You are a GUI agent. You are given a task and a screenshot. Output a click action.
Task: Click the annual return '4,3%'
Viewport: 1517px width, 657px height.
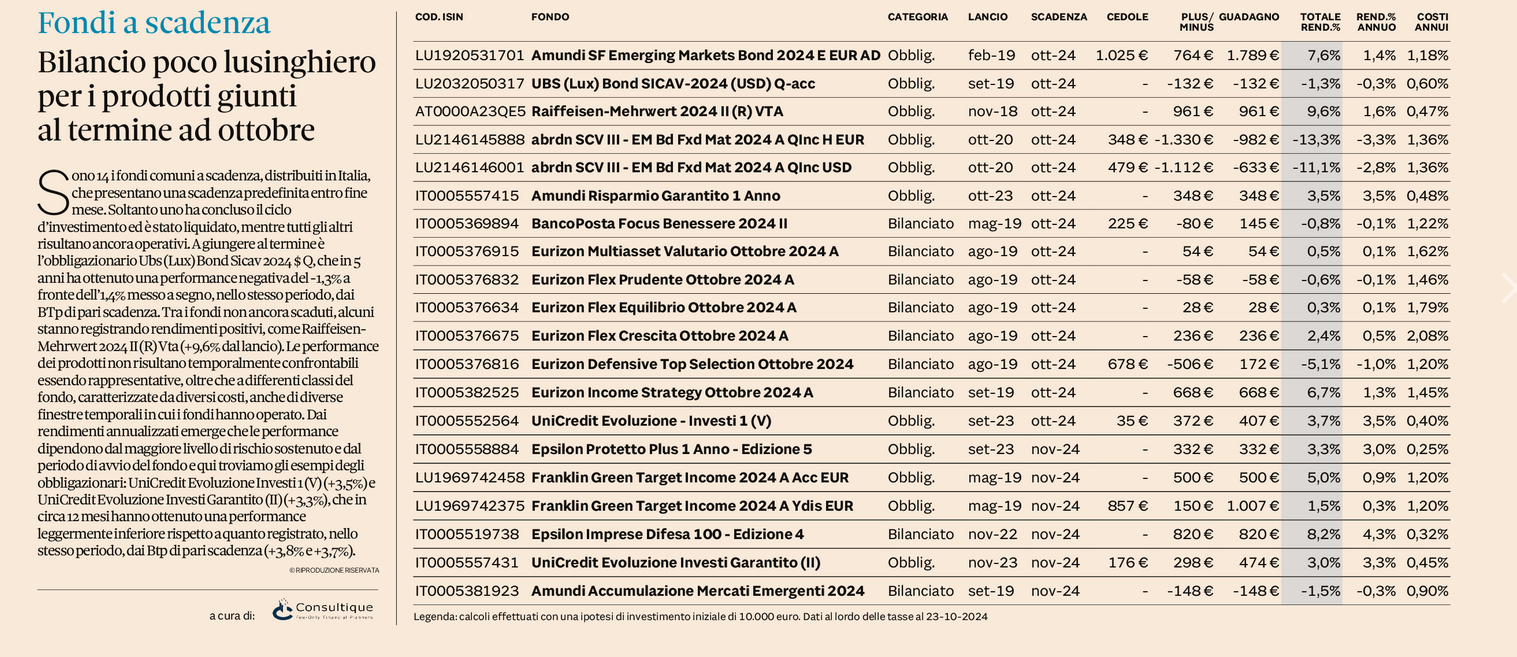1380,535
